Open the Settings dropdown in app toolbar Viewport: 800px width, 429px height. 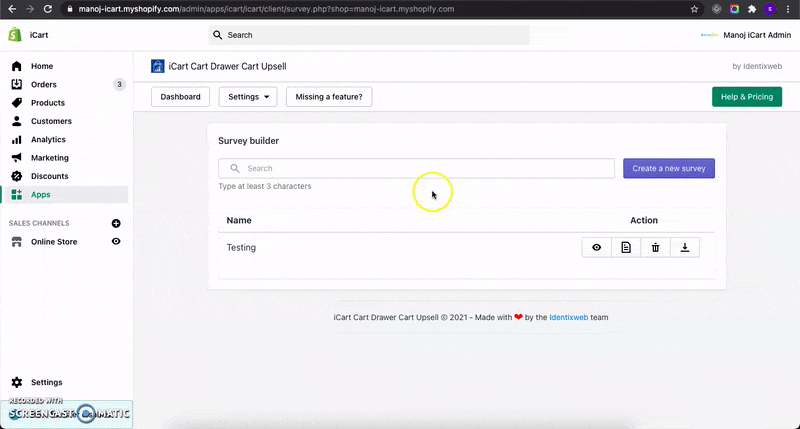tap(248, 97)
